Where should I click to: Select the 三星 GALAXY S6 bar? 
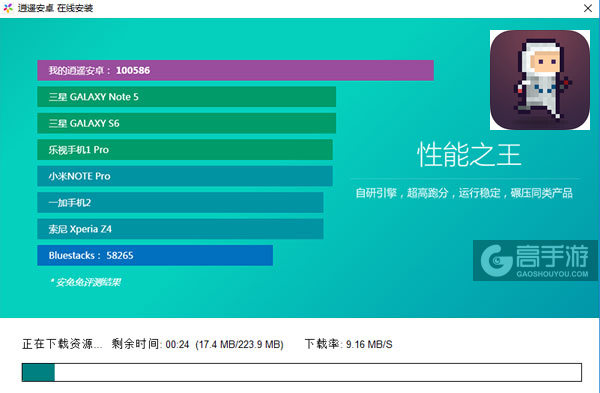(x=186, y=123)
